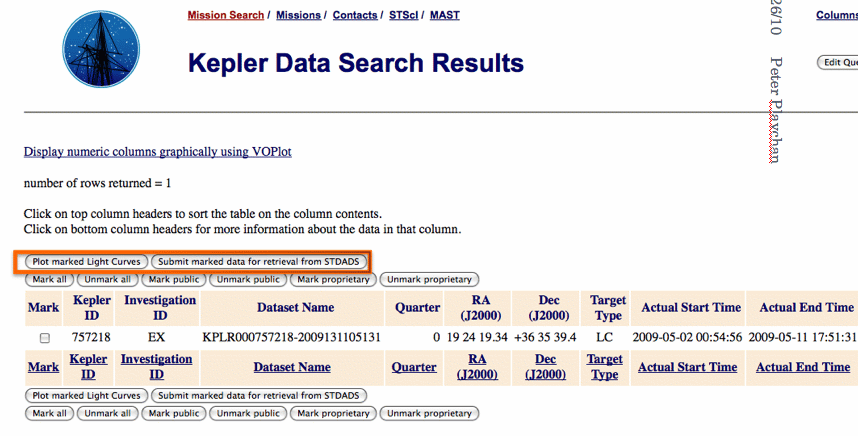Screen dimensions: 858x436
Task: Open Display numeric columns using VOPlot link
Action: (x=157, y=152)
